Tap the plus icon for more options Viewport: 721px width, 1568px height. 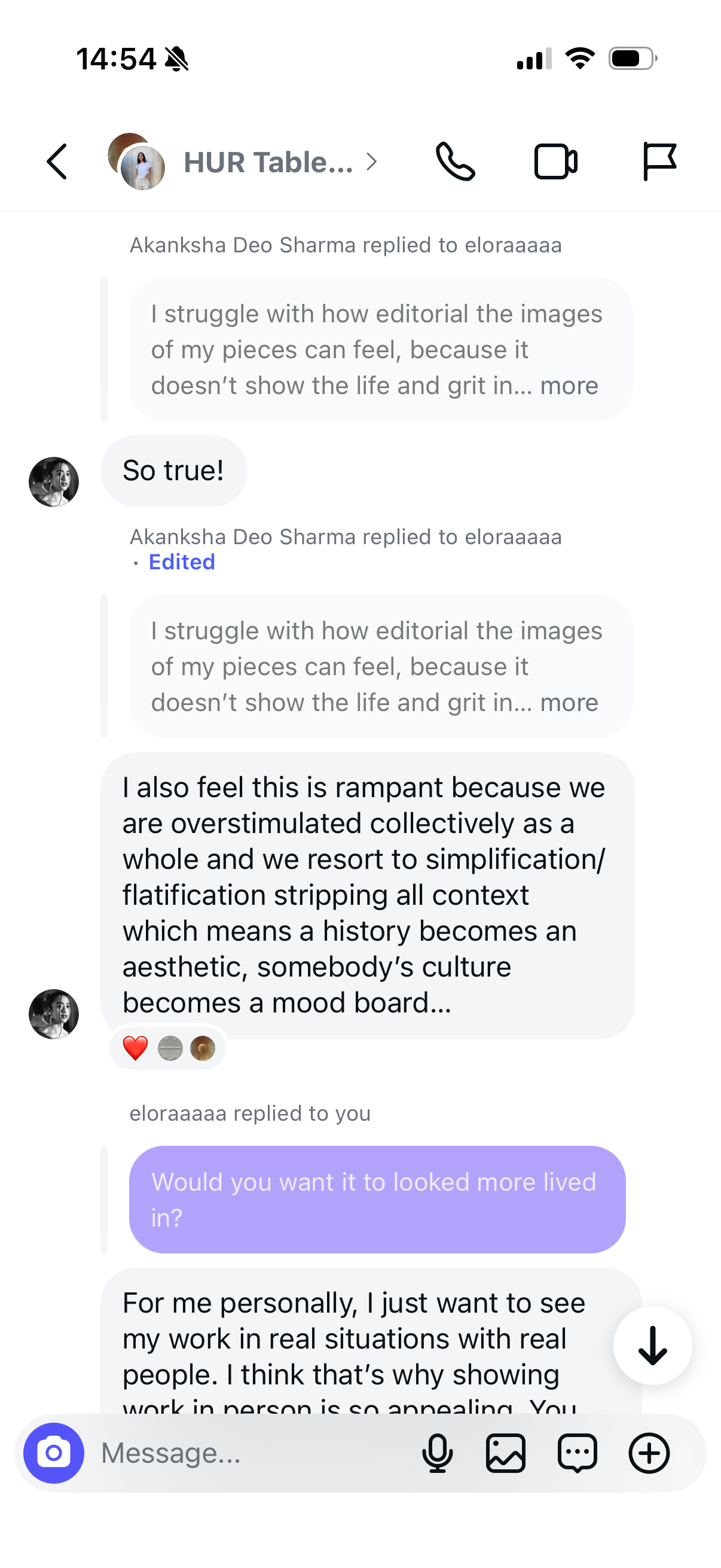(x=649, y=1453)
